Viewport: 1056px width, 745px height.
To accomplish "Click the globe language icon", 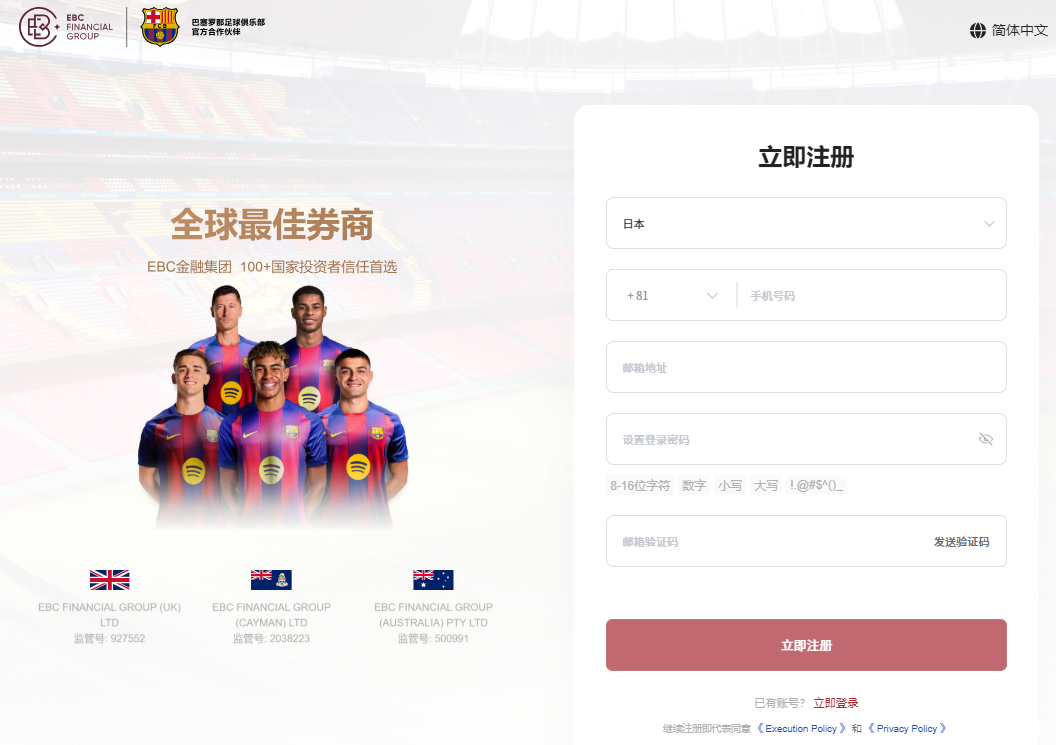I will pos(978,30).
